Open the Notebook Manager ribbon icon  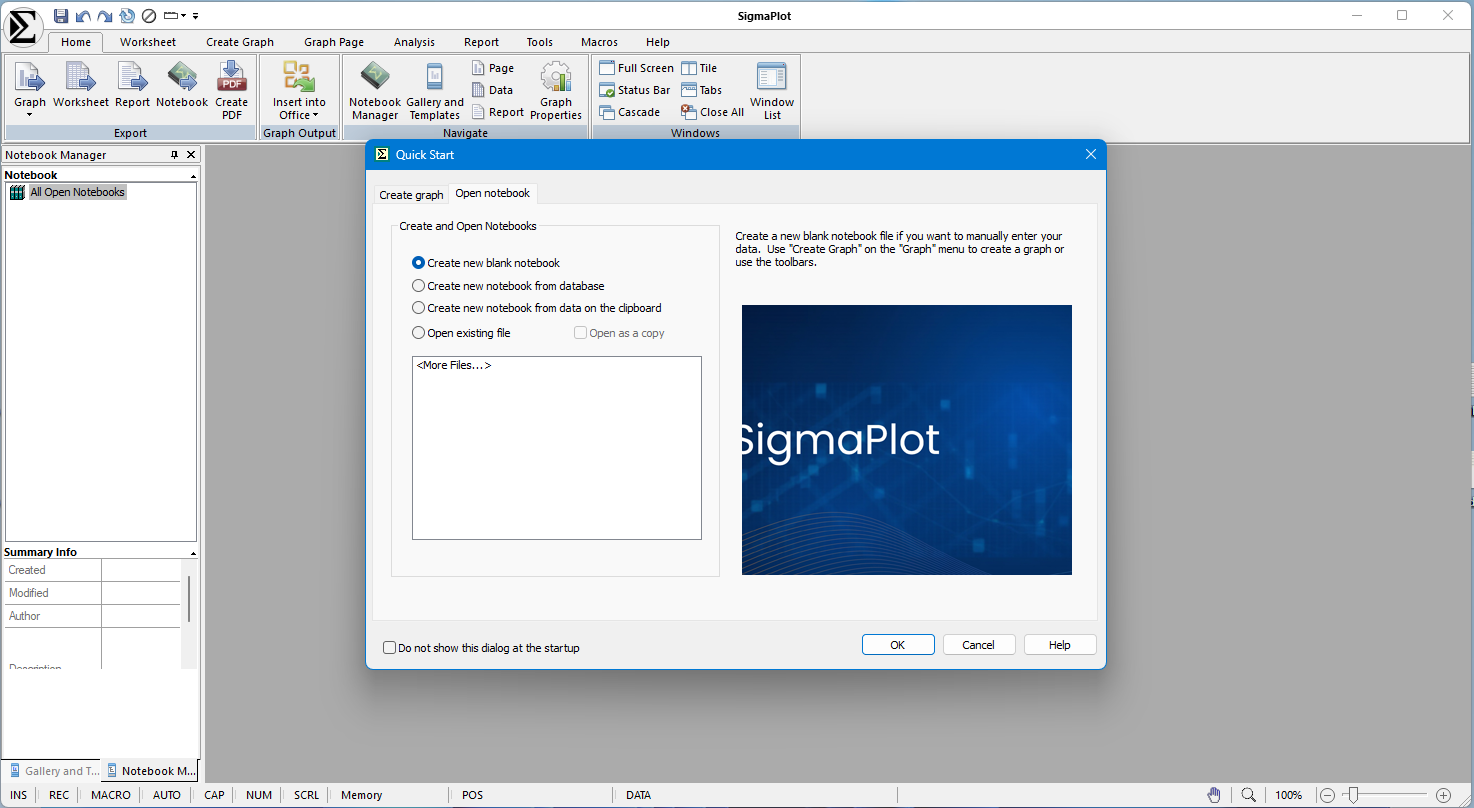point(375,90)
